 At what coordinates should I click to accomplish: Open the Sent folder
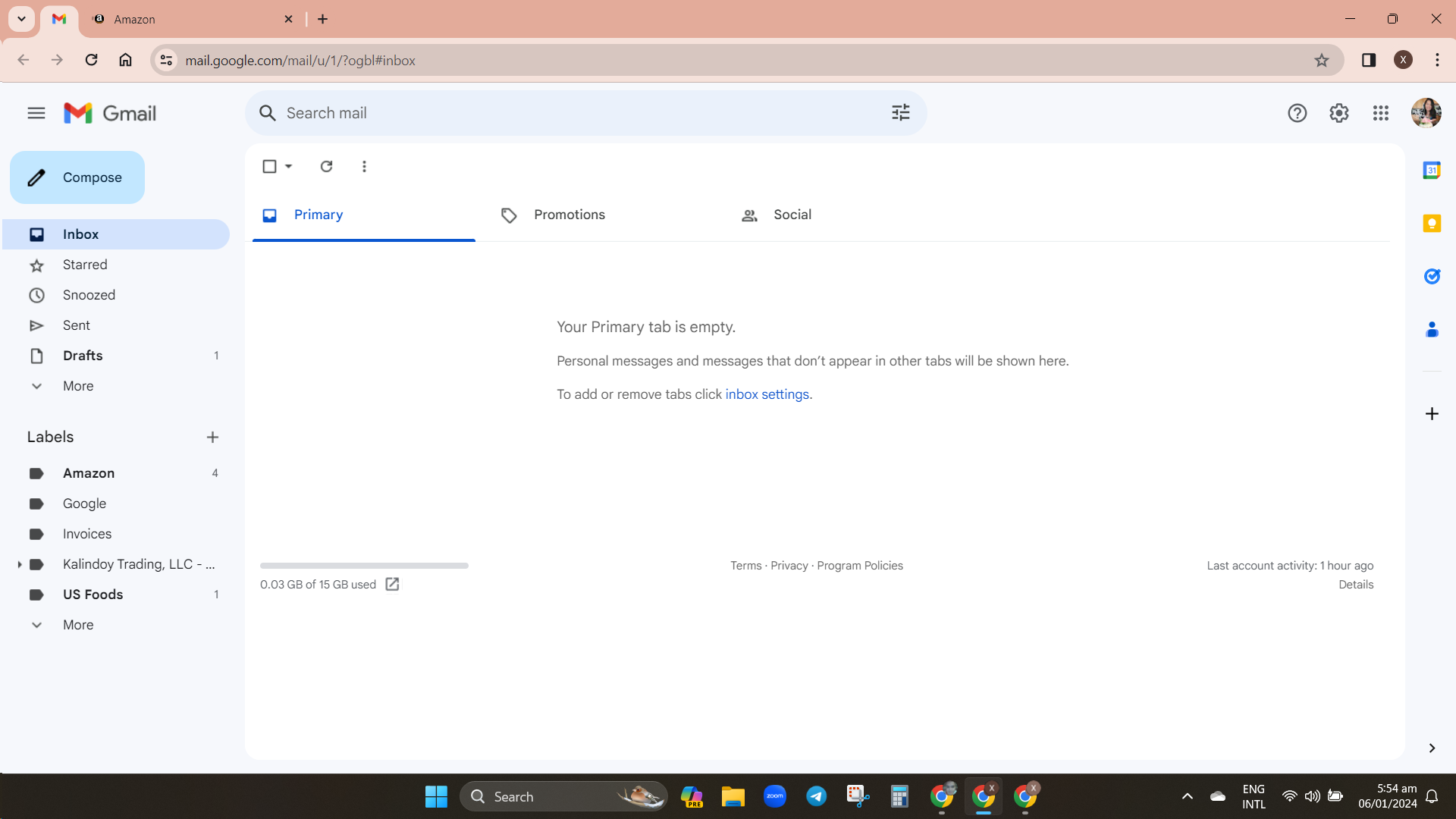pyautogui.click(x=116, y=325)
